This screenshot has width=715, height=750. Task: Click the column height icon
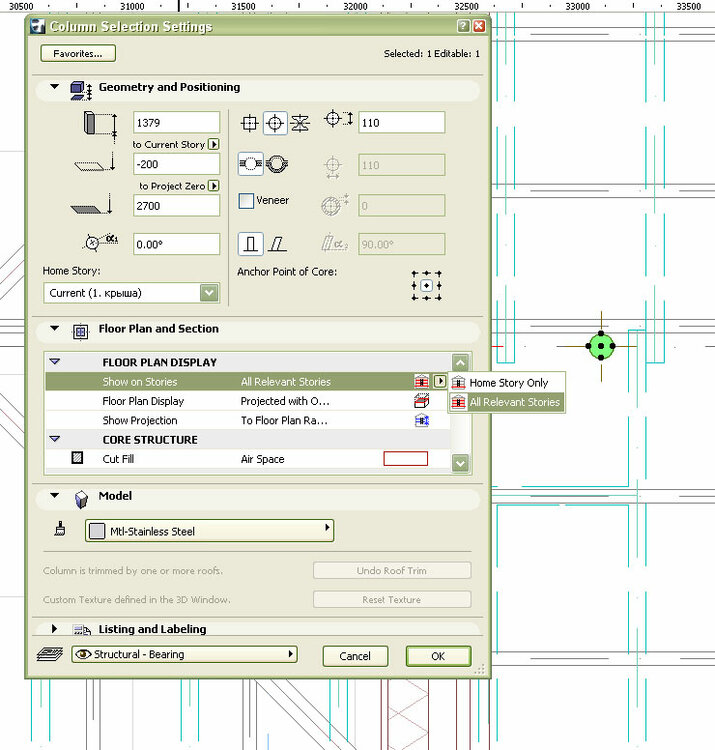tap(100, 126)
